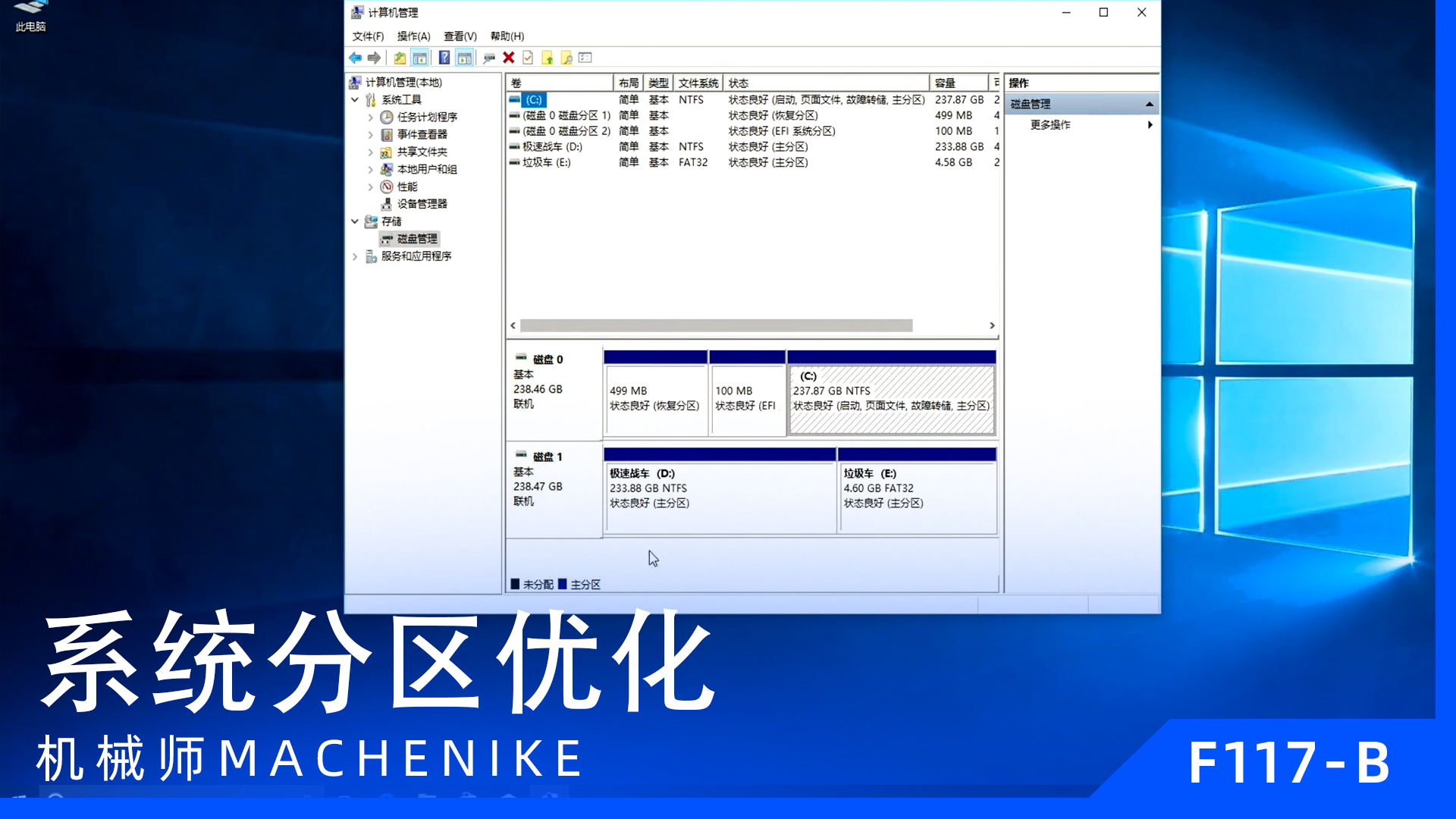Select (磁盘 0 磁盘分区 2) volume row
The height and width of the screenshot is (819, 1456).
point(754,131)
